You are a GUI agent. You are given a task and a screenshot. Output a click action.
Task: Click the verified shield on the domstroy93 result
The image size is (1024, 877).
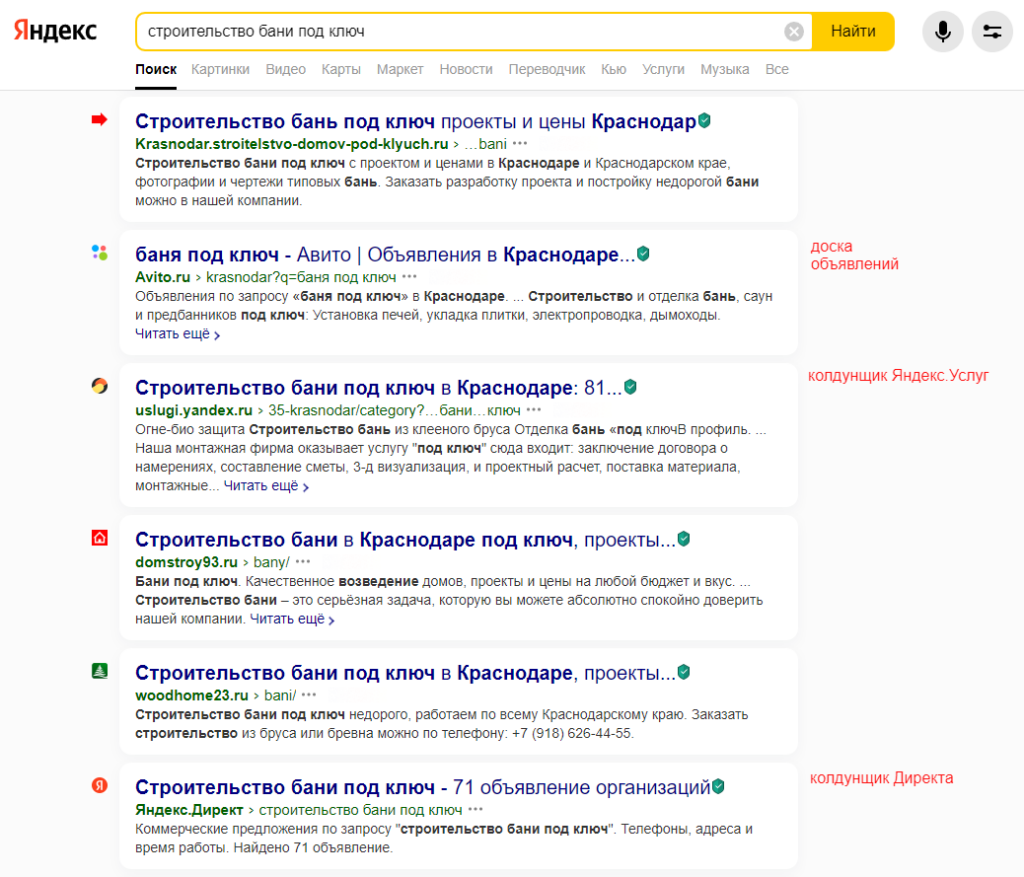[x=684, y=539]
